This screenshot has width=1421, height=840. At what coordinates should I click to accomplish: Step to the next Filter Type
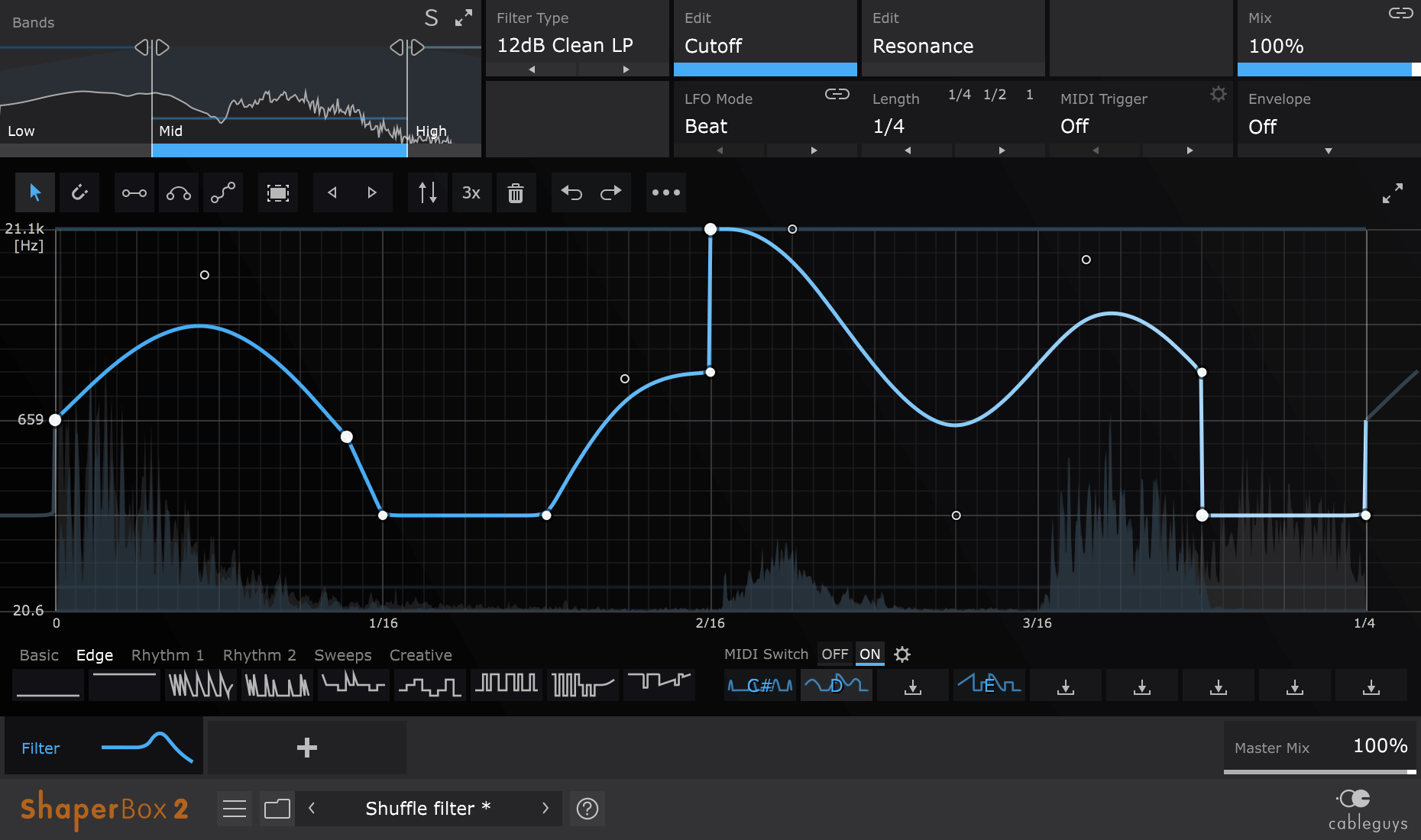click(x=624, y=69)
